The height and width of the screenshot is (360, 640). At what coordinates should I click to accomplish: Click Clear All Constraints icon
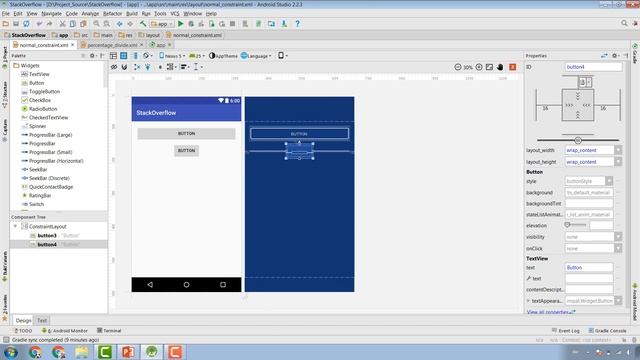coord(137,67)
